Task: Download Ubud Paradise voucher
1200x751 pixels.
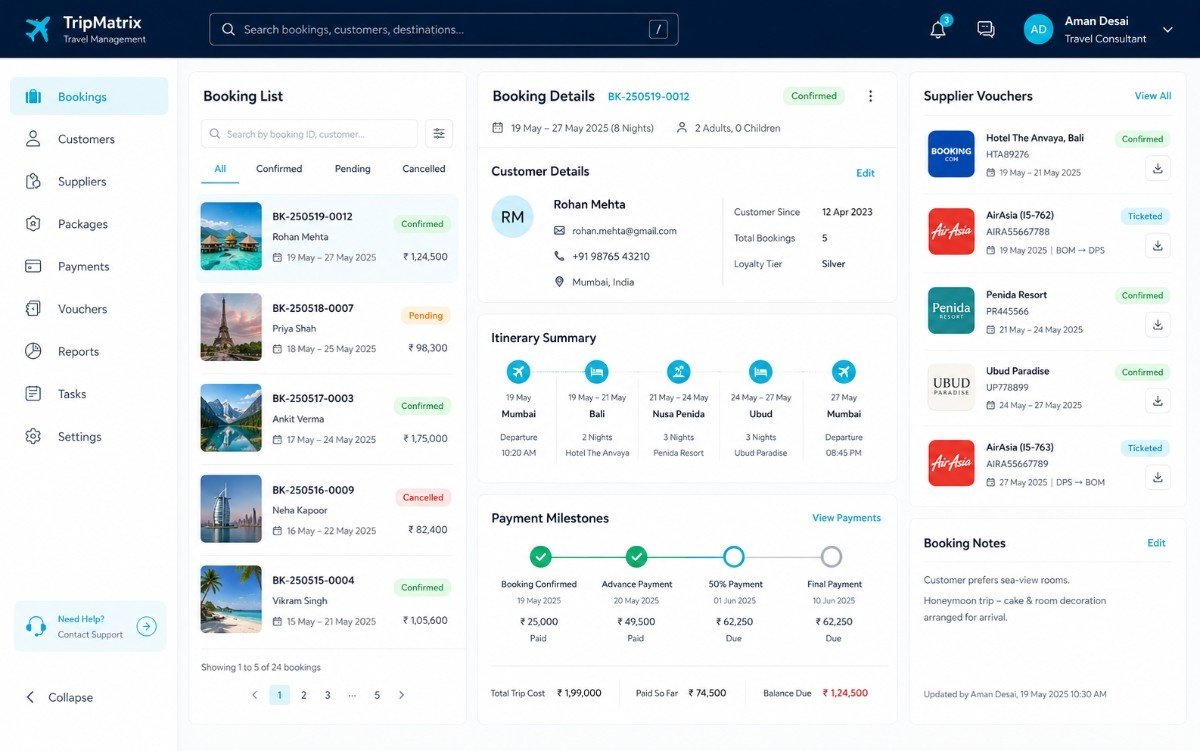Action: click(x=1158, y=401)
